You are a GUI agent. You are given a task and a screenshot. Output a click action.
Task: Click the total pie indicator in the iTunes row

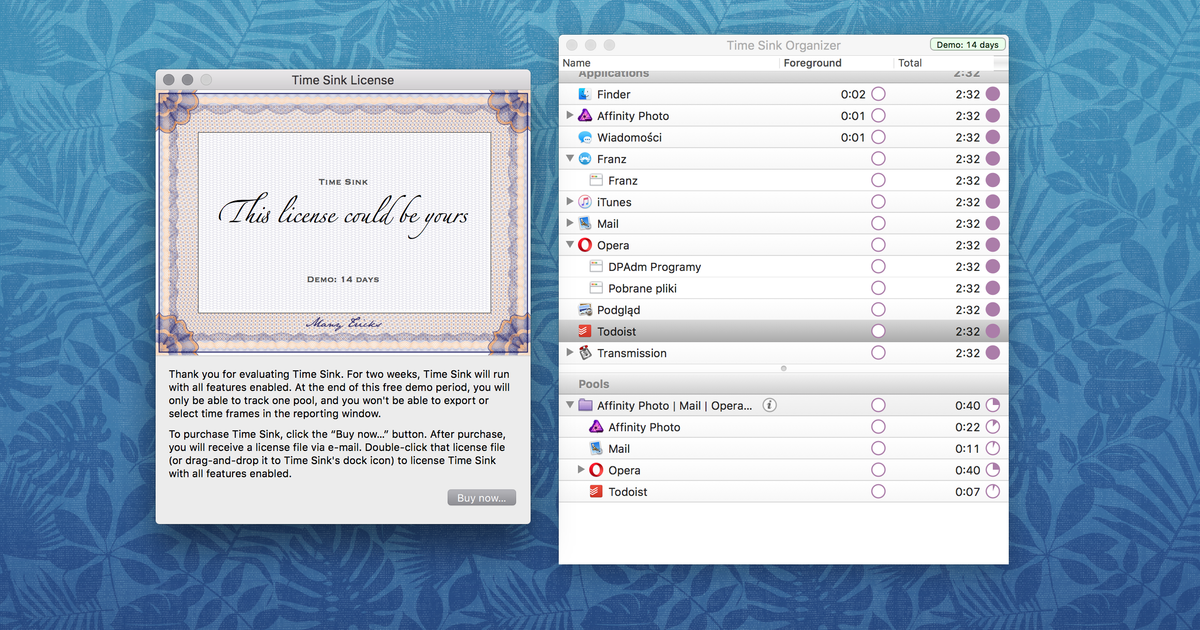993,202
